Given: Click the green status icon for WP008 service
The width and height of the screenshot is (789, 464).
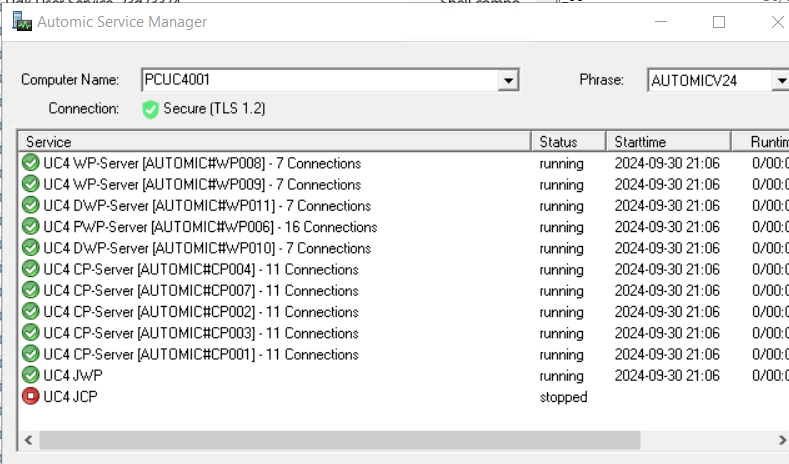Looking at the screenshot, I should 31,163.
